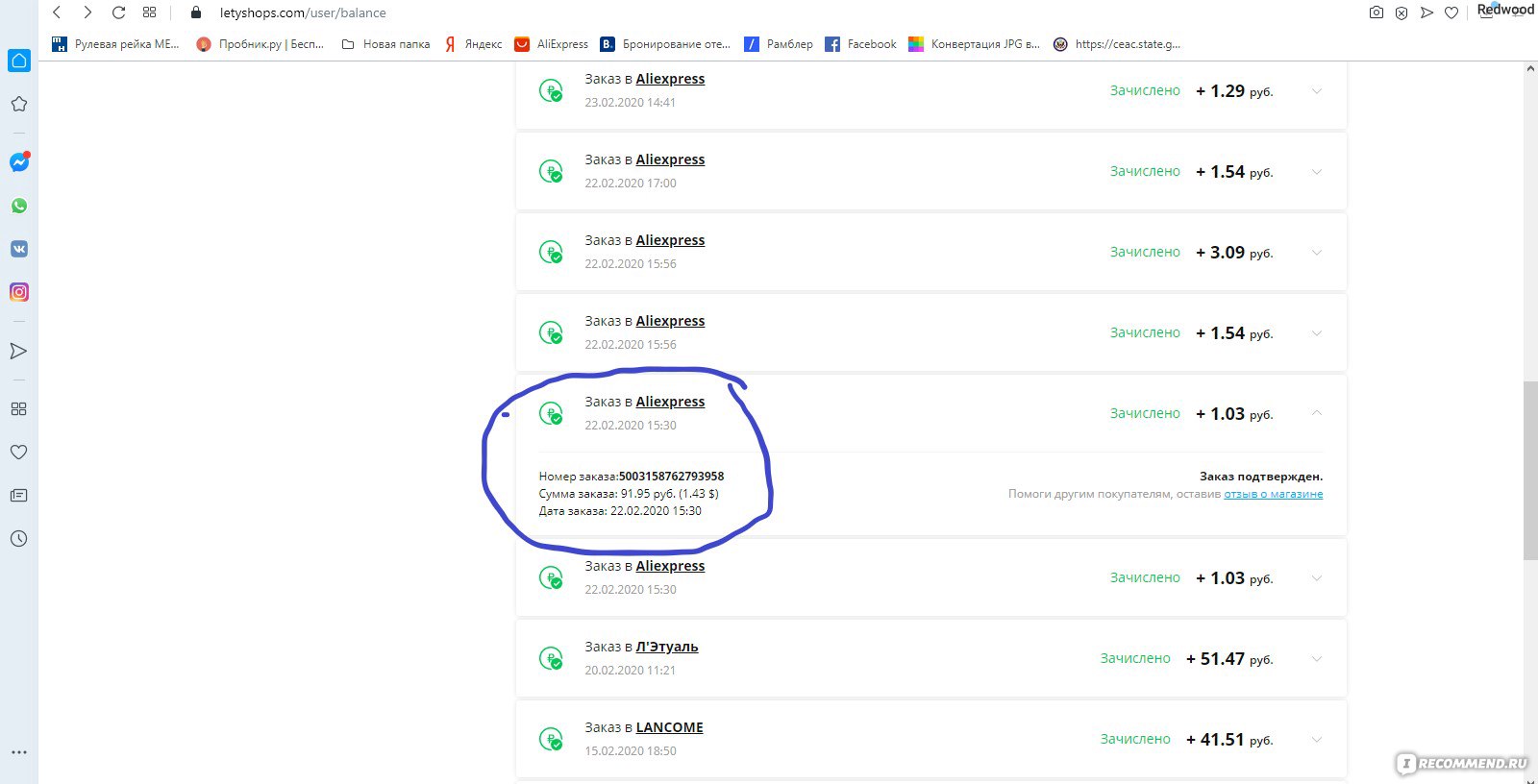The height and width of the screenshot is (784, 1538).
Task: Open the Рулевая рейка МЕ... bookmark
Action: tap(115, 44)
